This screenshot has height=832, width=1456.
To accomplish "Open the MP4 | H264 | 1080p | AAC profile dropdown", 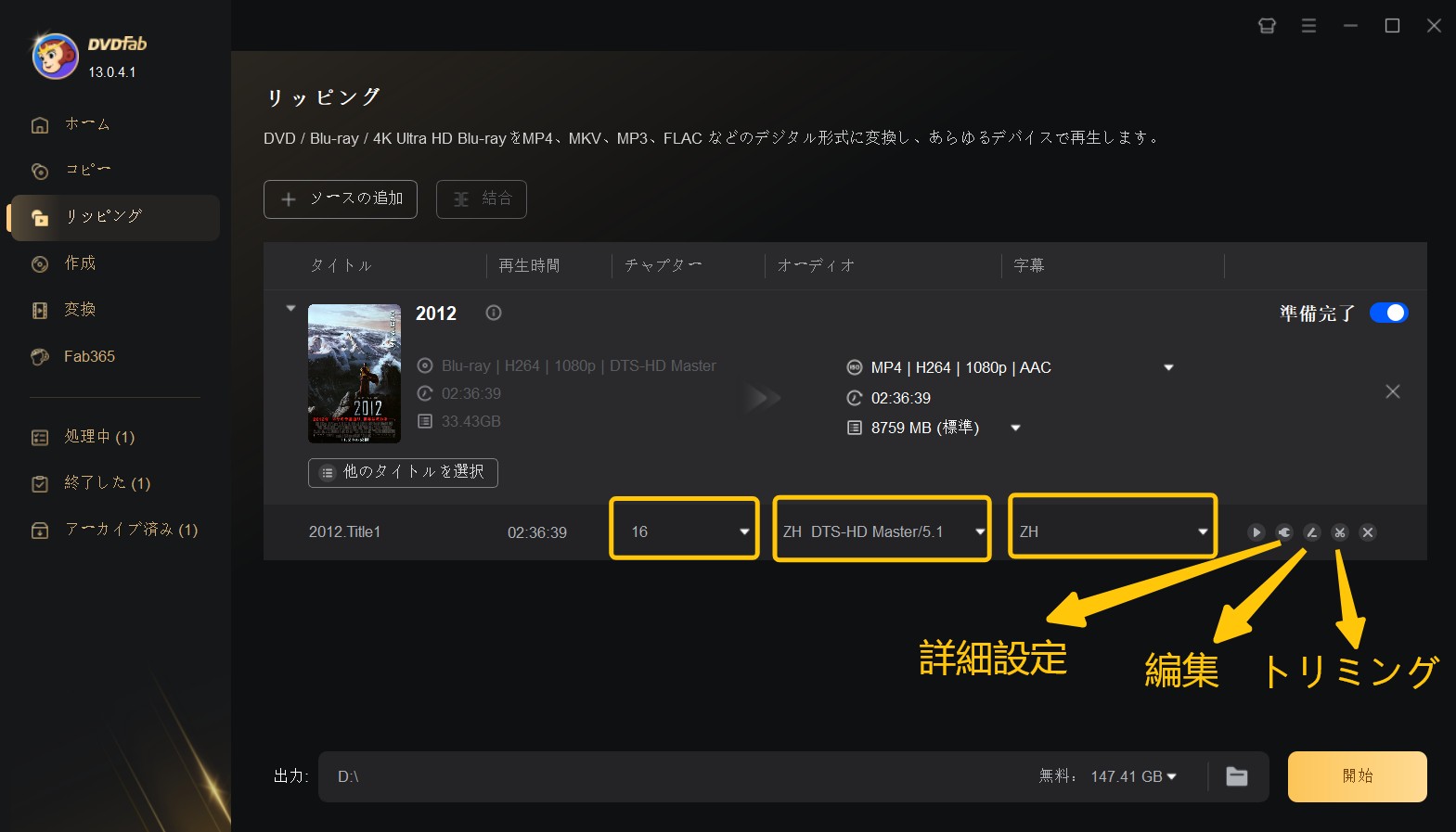I will point(1168,368).
